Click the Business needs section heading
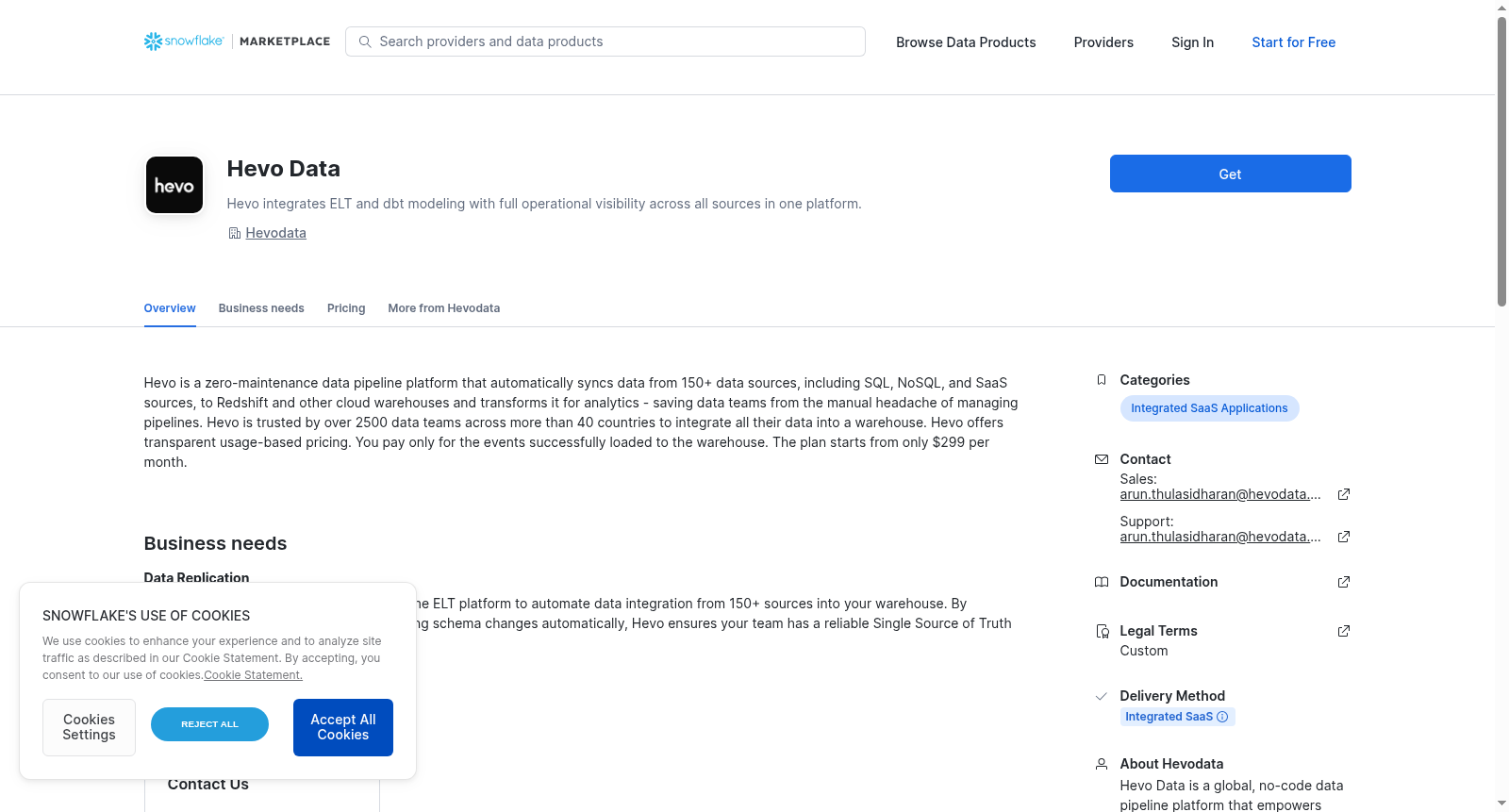Image resolution: width=1509 pixels, height=812 pixels. (x=215, y=543)
